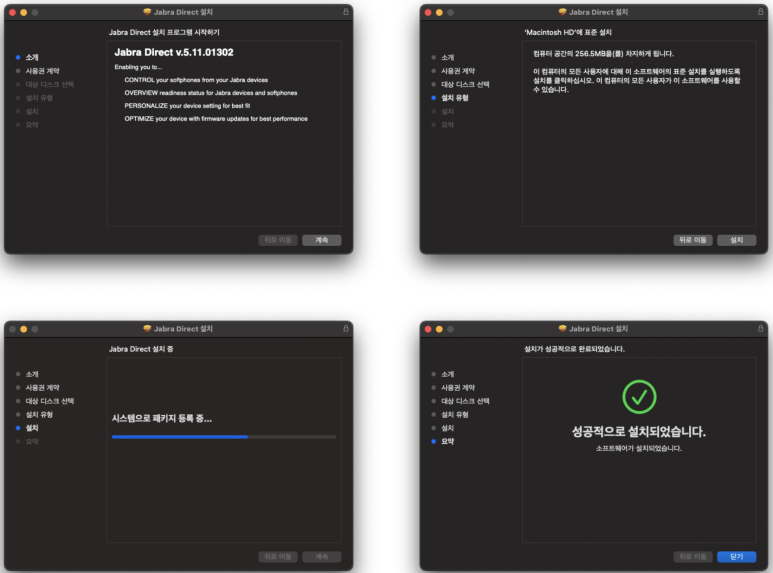Image resolution: width=773 pixels, height=573 pixels.
Task: Minimize the 'Jabra Direct 설치 중' window
Action: [24, 329]
